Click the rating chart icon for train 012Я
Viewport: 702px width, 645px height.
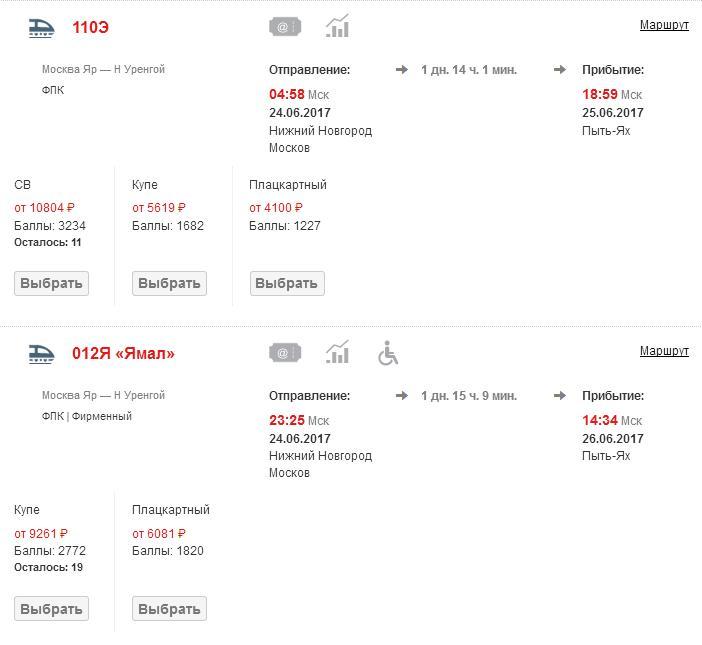coord(338,352)
